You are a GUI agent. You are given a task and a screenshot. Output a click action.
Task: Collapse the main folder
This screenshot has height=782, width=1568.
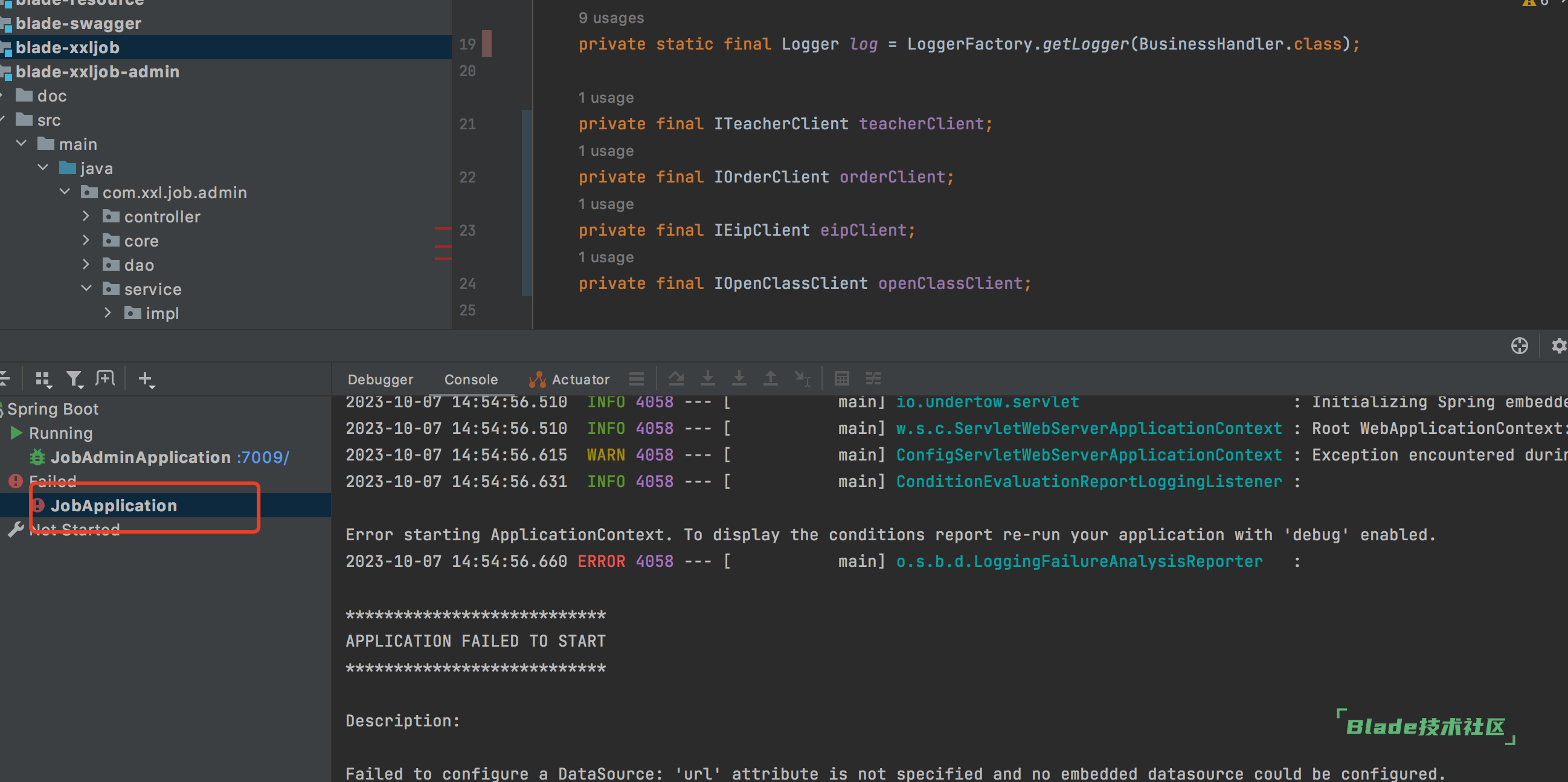coord(21,143)
